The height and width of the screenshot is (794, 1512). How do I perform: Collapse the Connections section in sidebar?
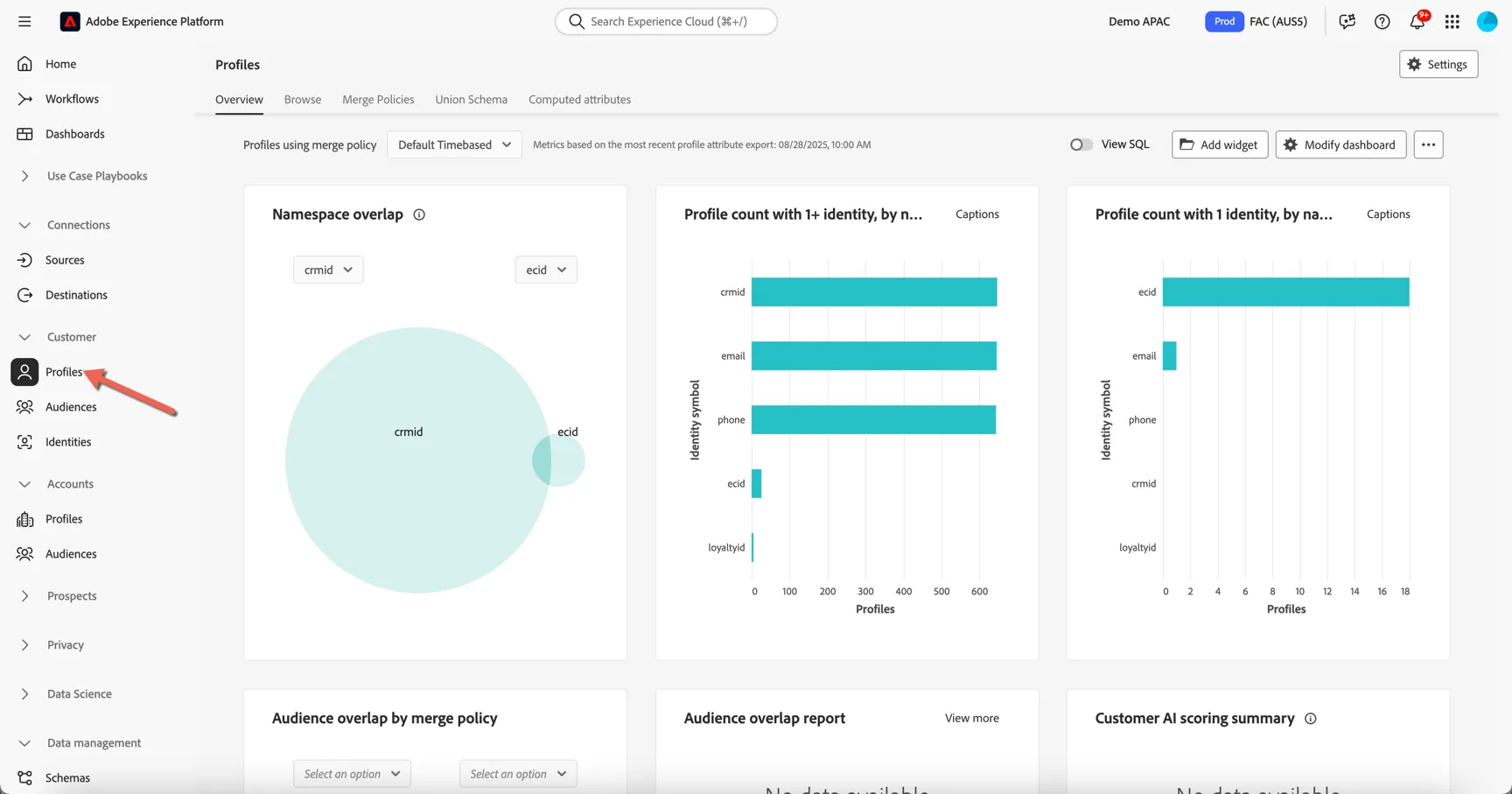click(24, 225)
